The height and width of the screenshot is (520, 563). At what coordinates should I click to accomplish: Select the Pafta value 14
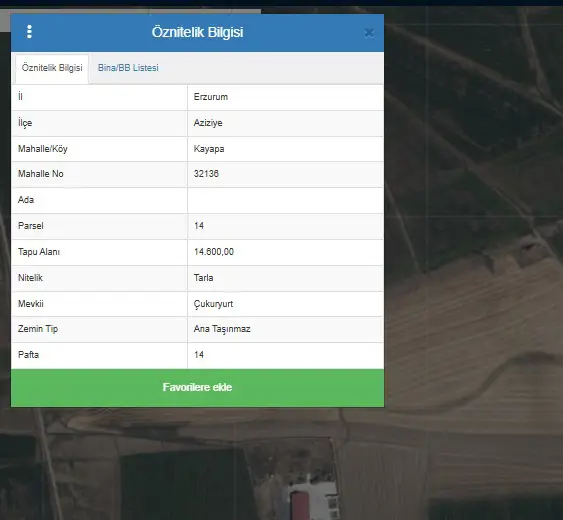coord(199,355)
